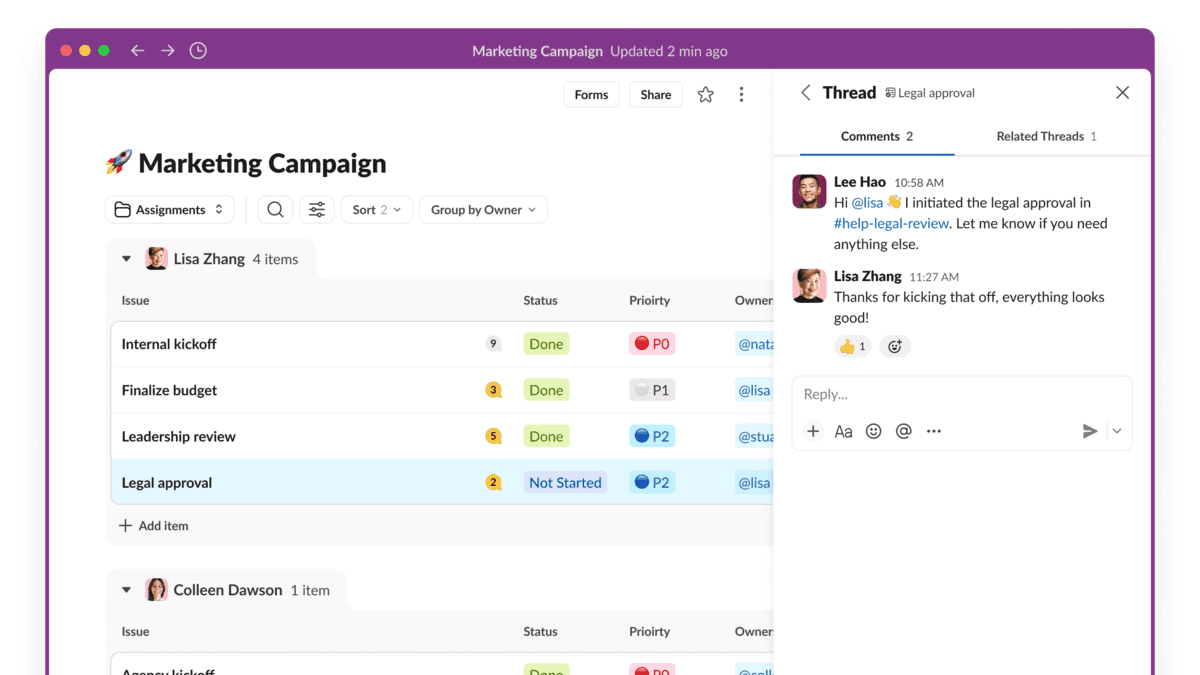Go forward with the right arrow in title bar
The image size is (1200, 675).
(x=168, y=50)
